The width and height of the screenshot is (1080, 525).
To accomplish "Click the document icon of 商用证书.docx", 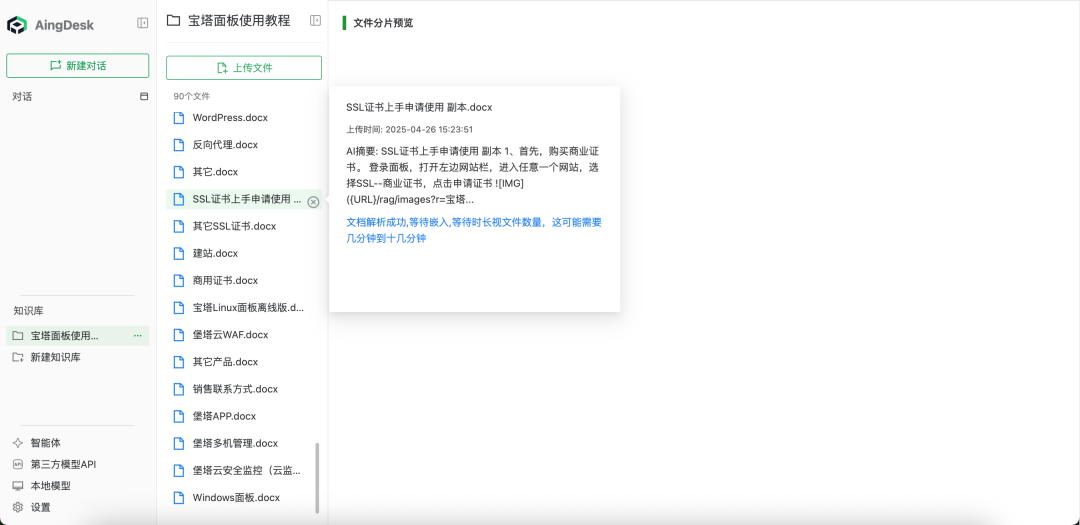I will point(179,280).
